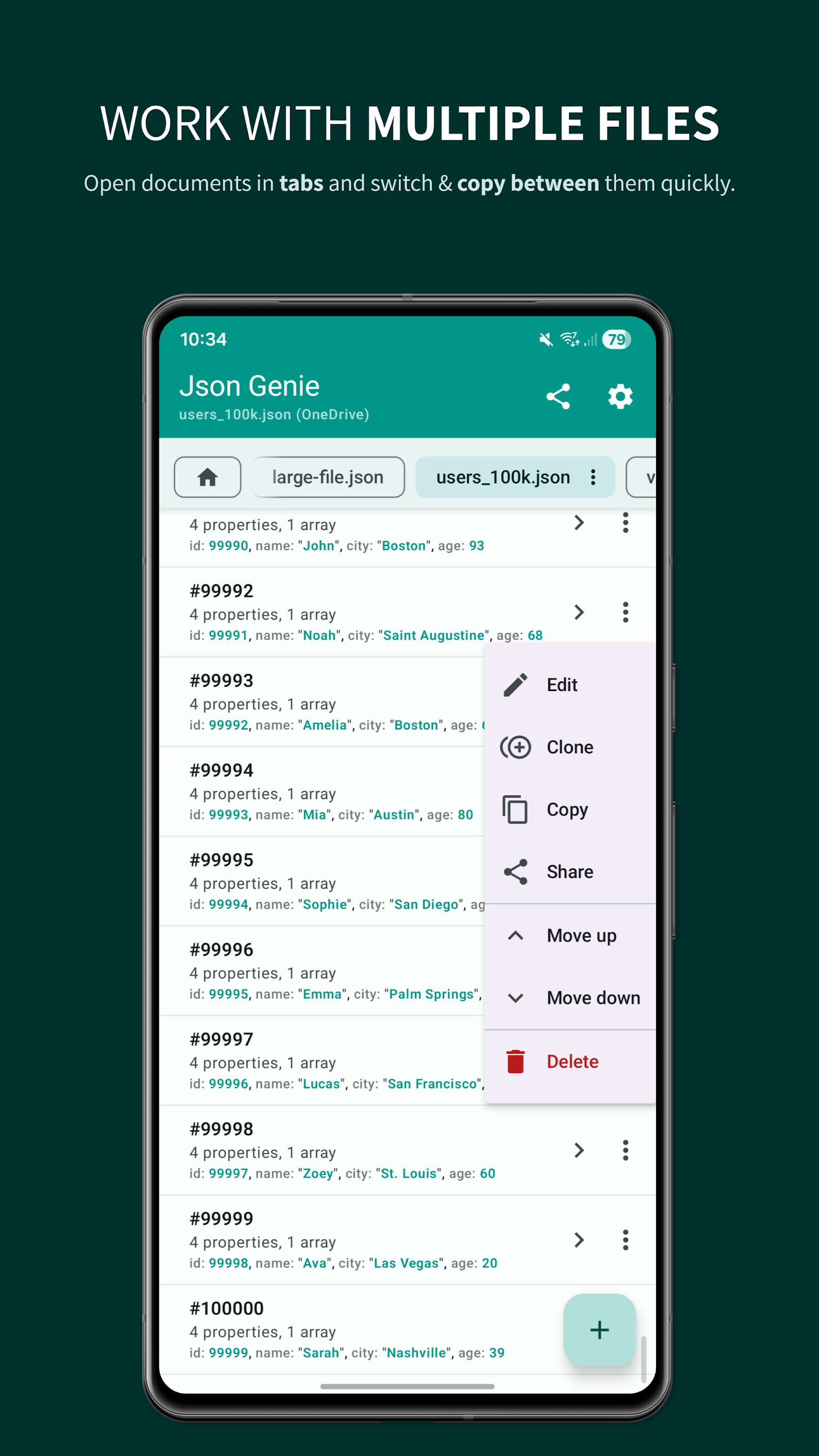819x1456 pixels.
Task: Choose Copy from the context menu
Action: [570, 810]
